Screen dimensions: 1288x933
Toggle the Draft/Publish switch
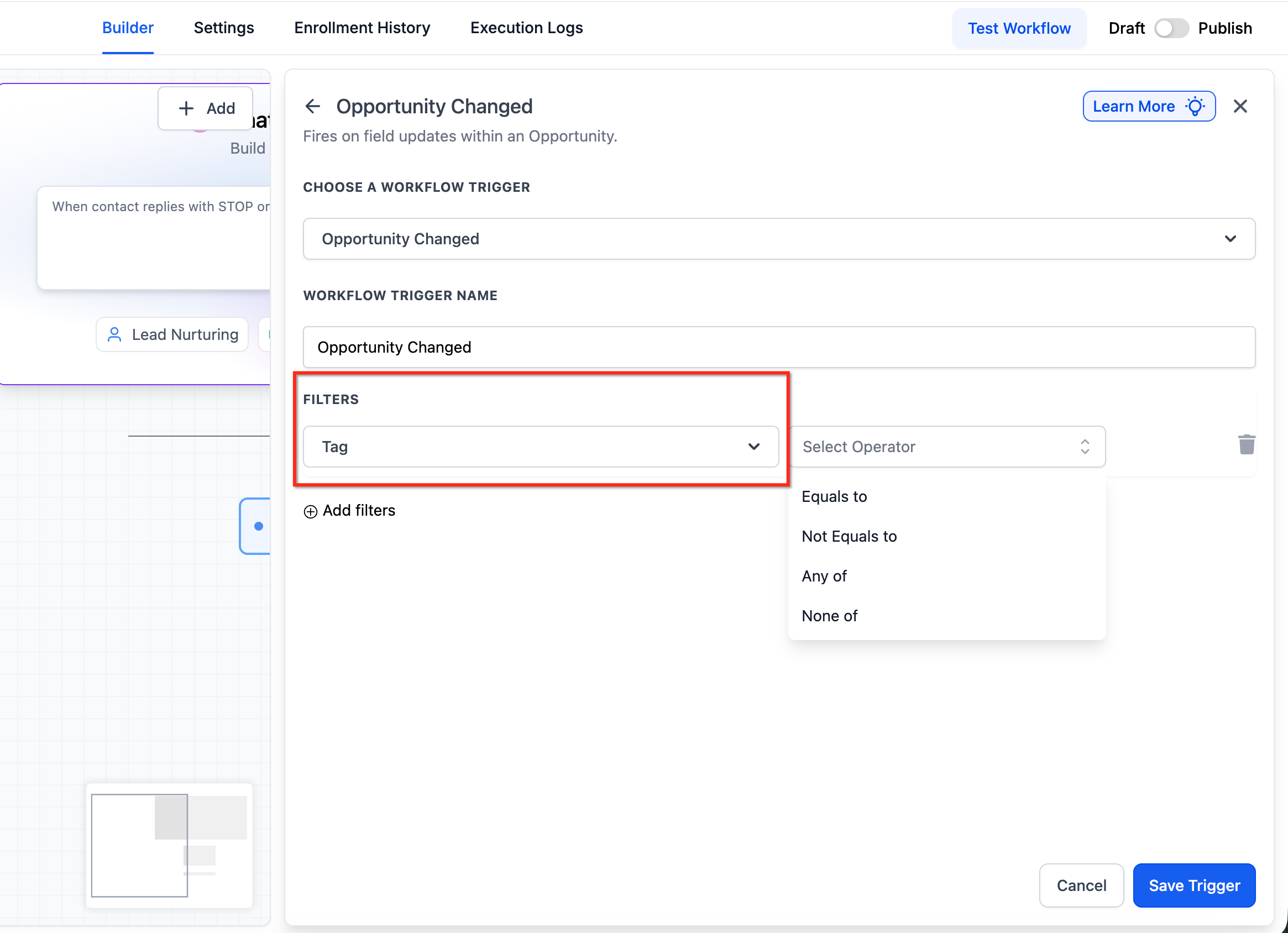pyautogui.click(x=1171, y=28)
